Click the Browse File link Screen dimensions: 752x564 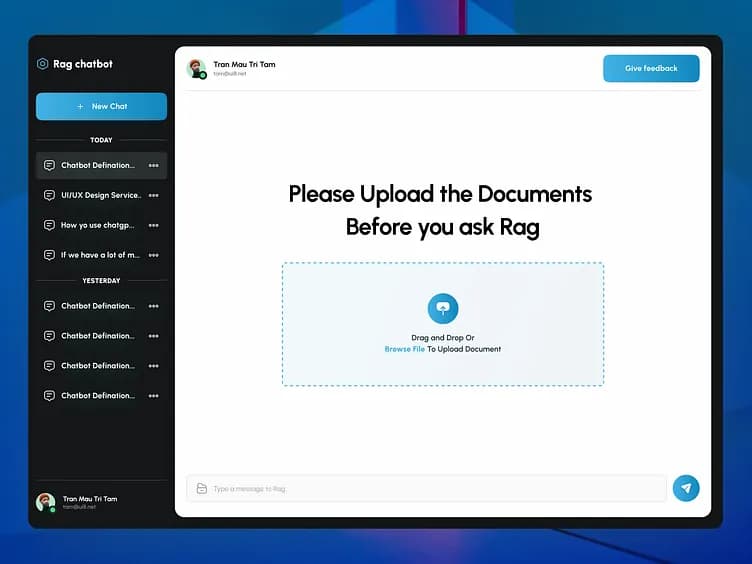coord(404,349)
